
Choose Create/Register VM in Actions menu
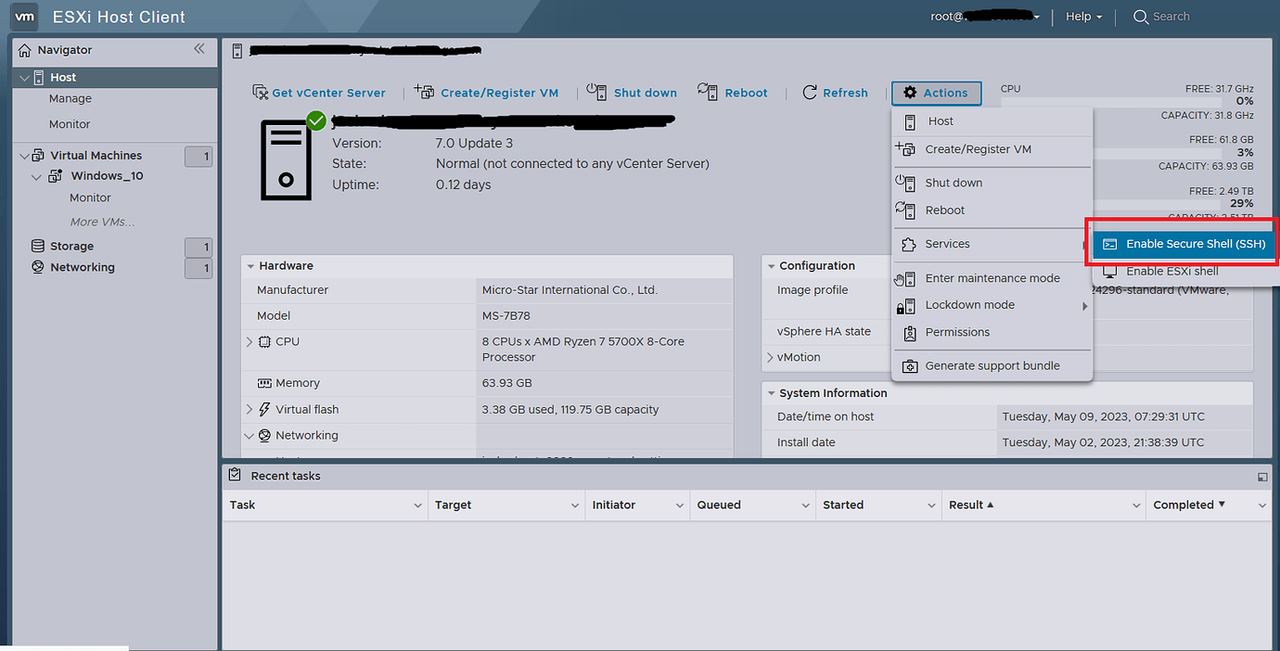tap(991, 149)
